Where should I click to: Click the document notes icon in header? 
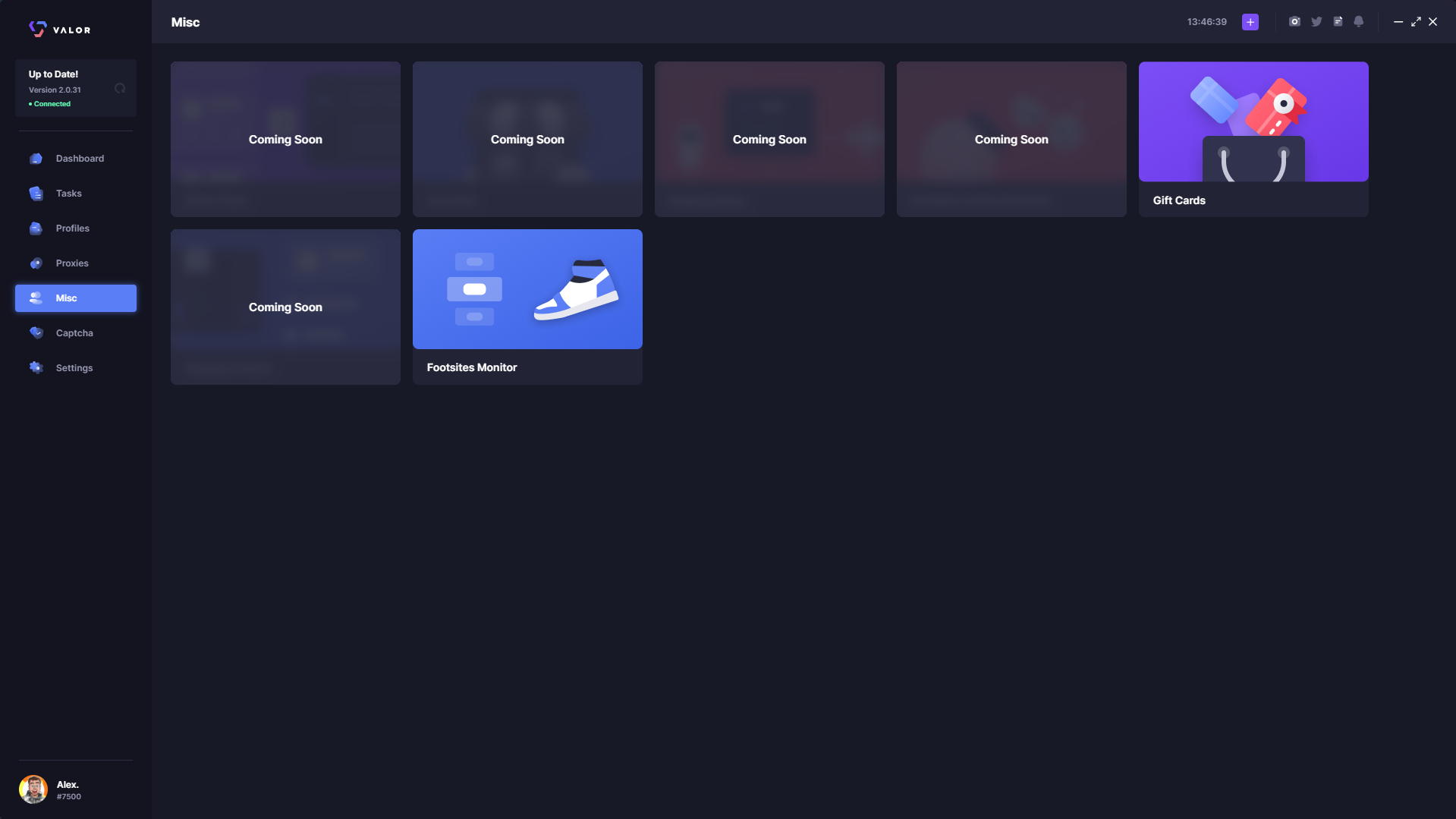[x=1338, y=22]
